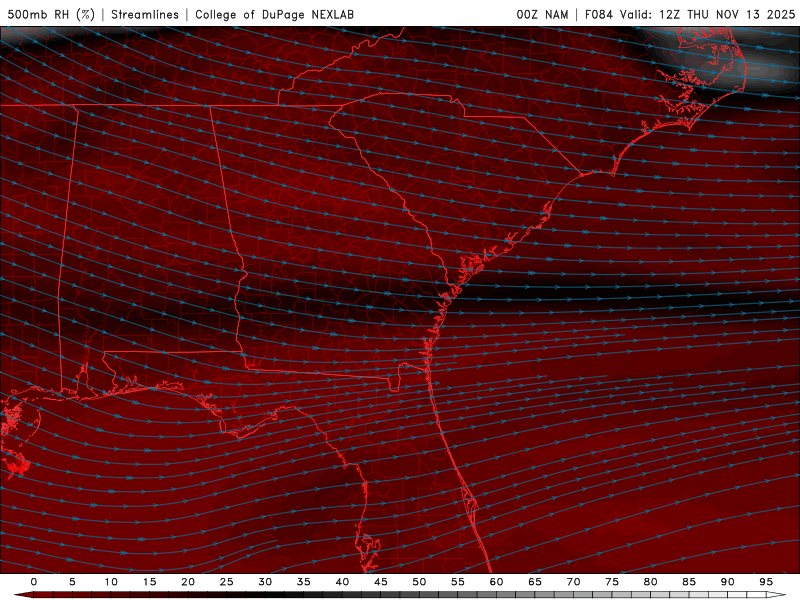Click the "45" label on the color scale
This screenshot has width=800, height=600.
pyautogui.click(x=381, y=582)
